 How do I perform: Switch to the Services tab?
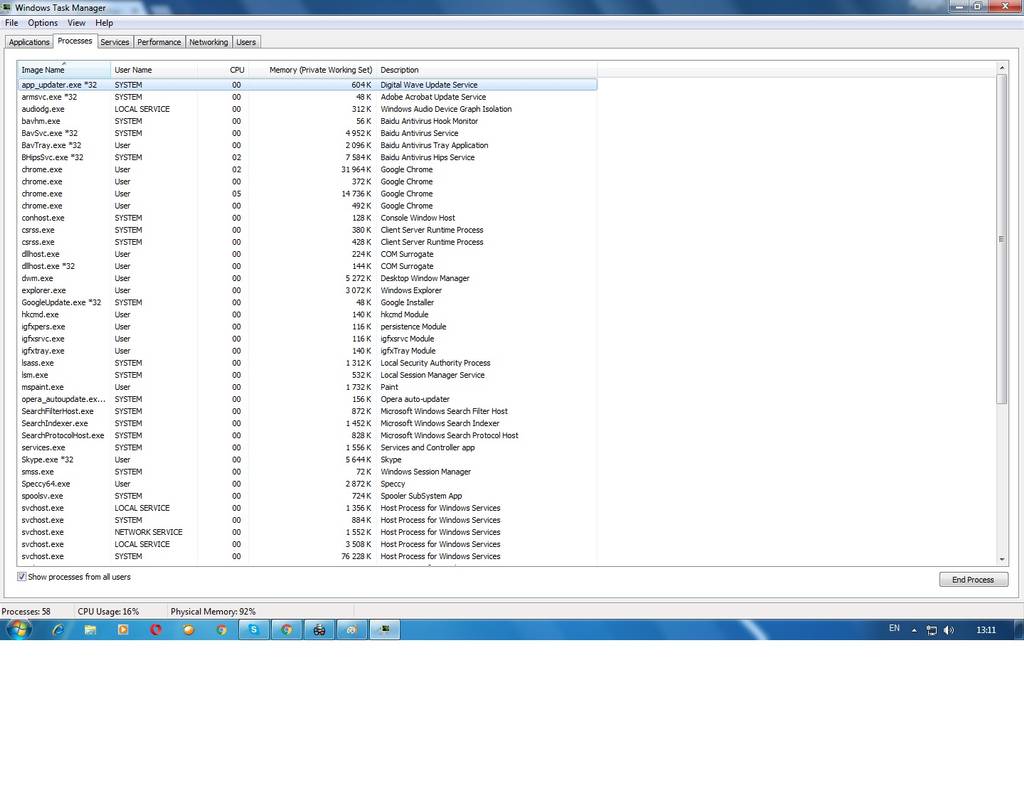coord(114,42)
